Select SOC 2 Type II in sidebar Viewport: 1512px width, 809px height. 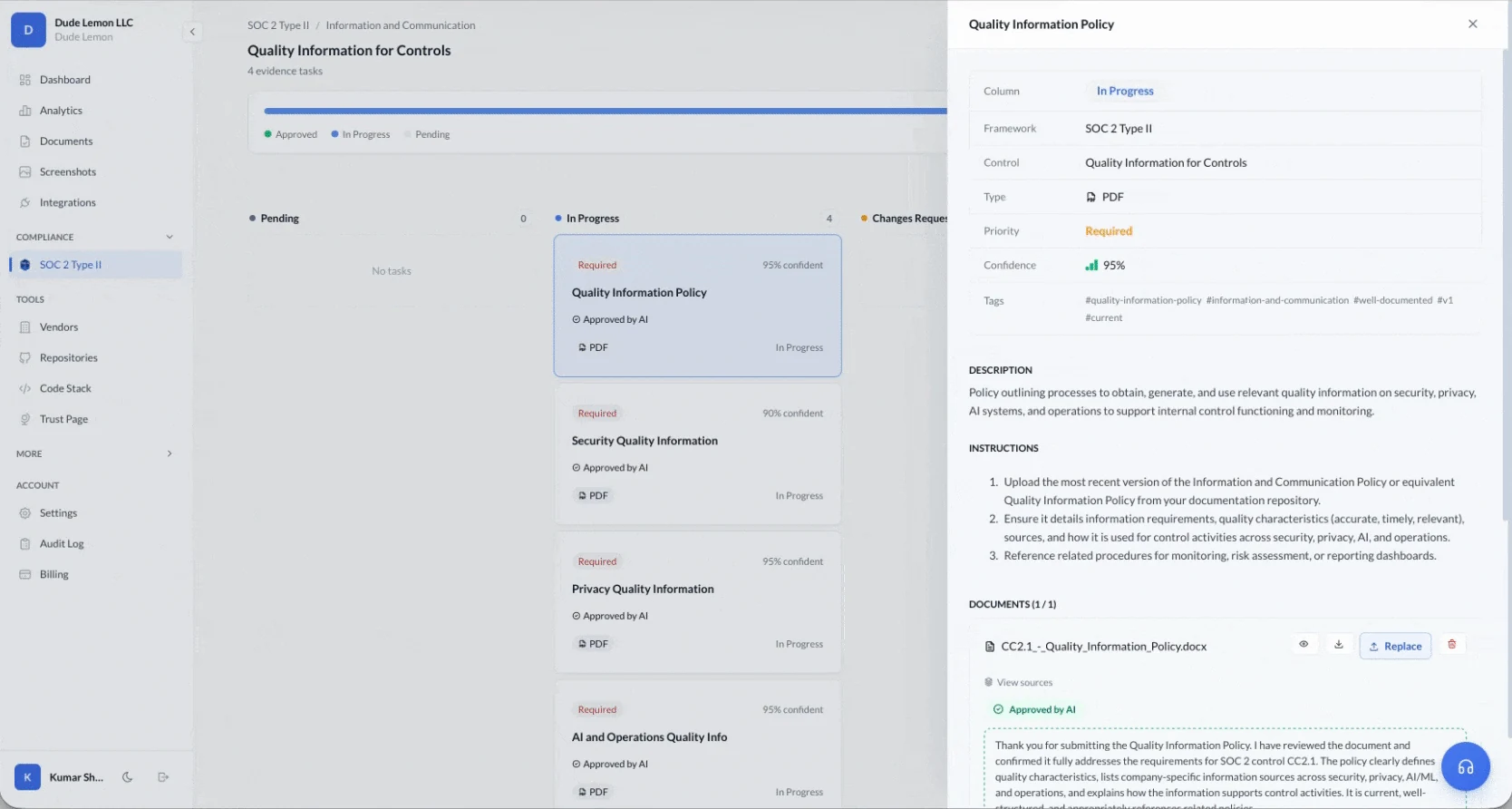pyautogui.click(x=96, y=265)
